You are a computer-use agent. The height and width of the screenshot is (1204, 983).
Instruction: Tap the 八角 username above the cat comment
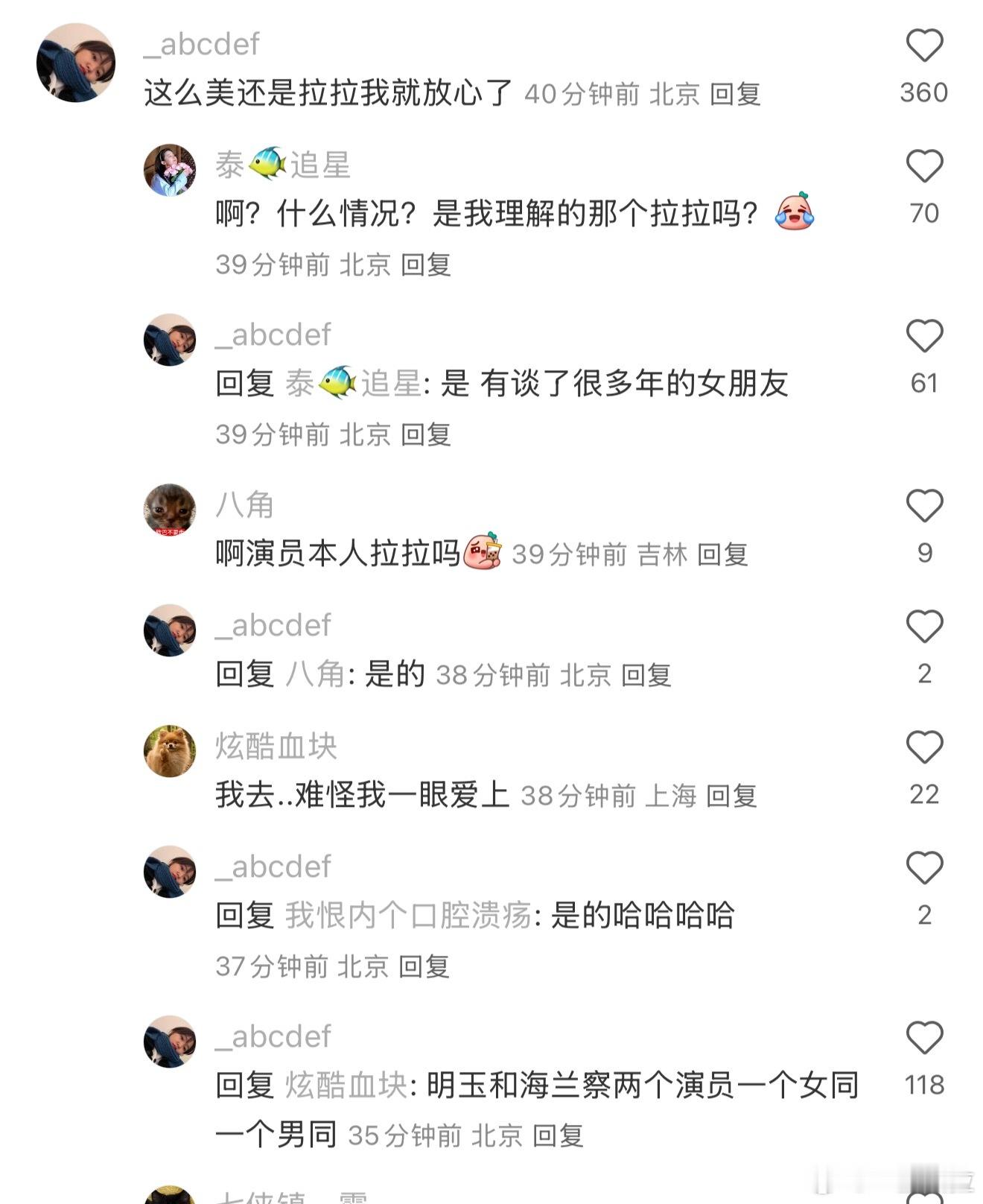point(245,504)
